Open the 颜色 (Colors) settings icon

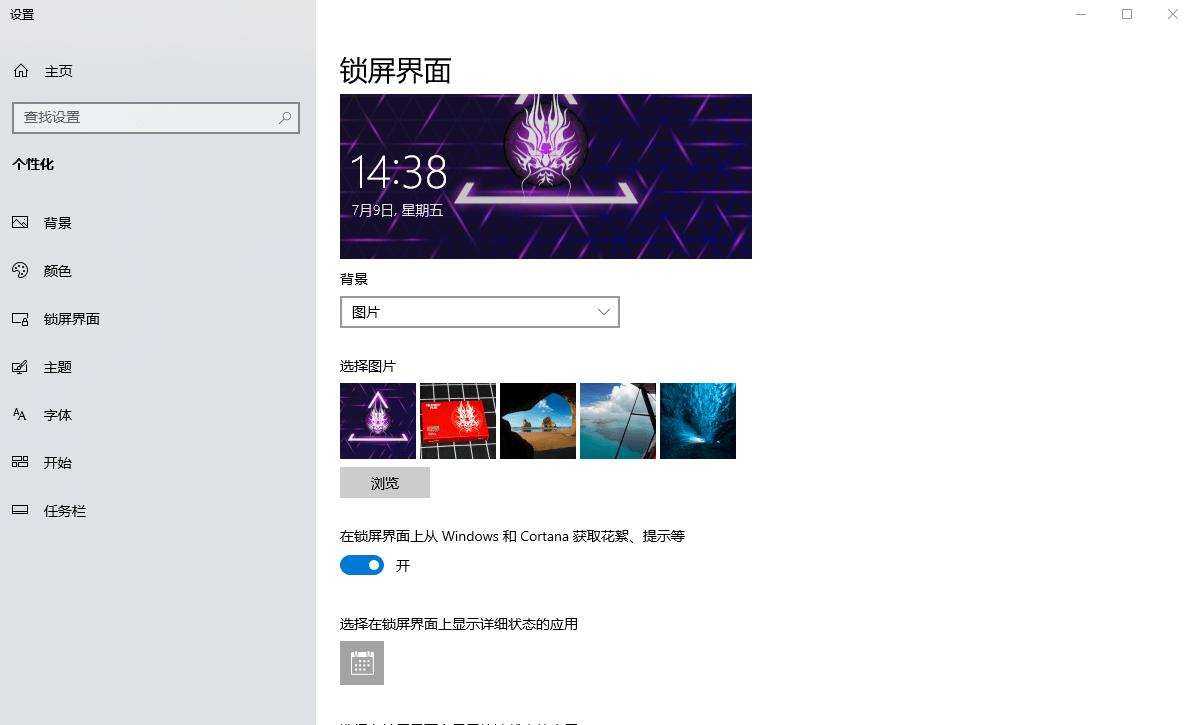point(21,270)
